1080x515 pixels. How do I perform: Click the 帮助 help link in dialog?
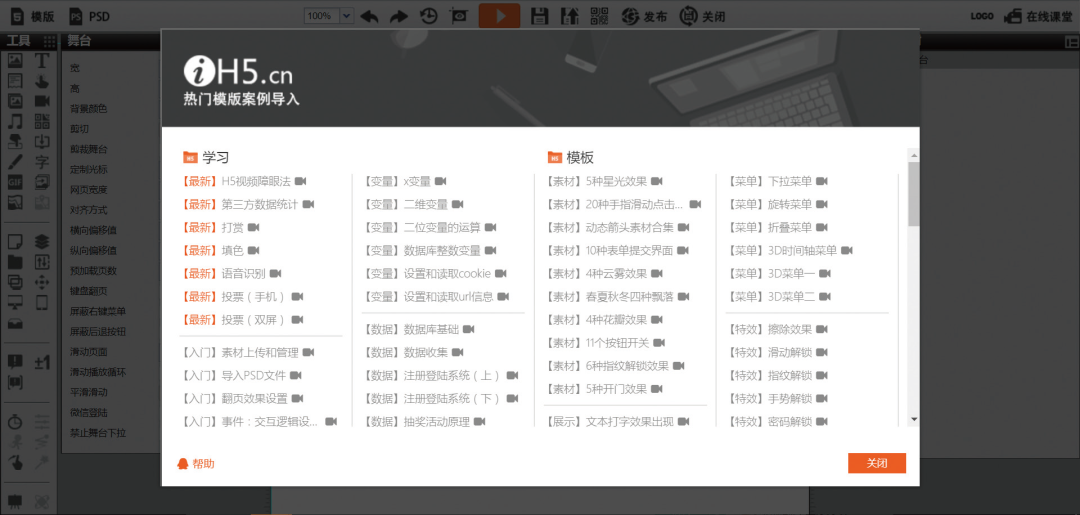tap(196, 463)
